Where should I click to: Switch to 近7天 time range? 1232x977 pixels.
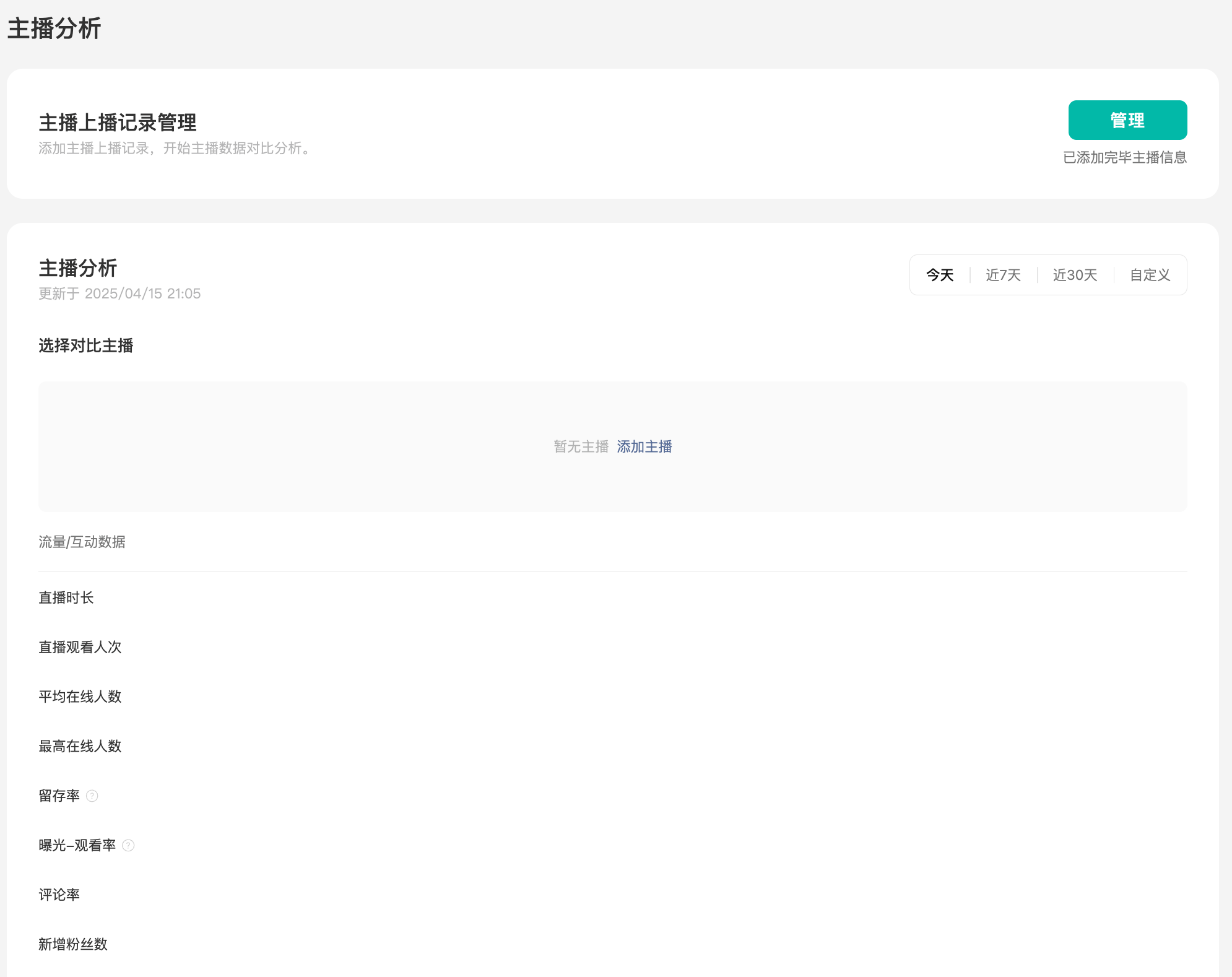click(x=1003, y=275)
